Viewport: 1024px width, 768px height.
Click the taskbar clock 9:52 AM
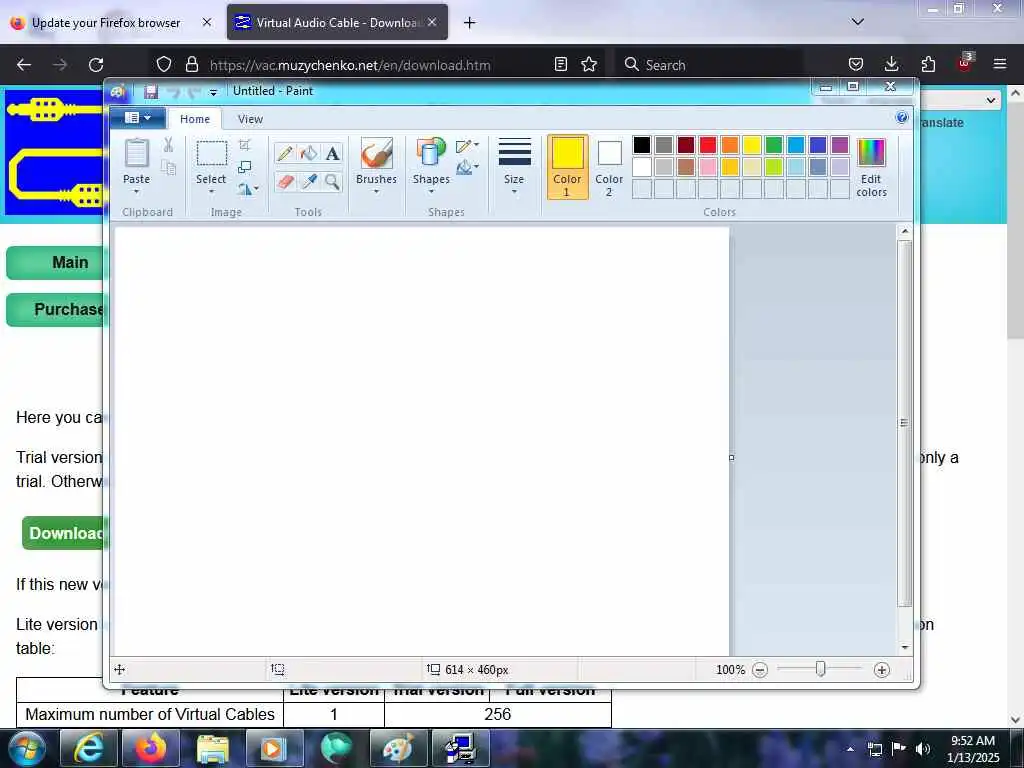pyautogui.click(x=972, y=741)
